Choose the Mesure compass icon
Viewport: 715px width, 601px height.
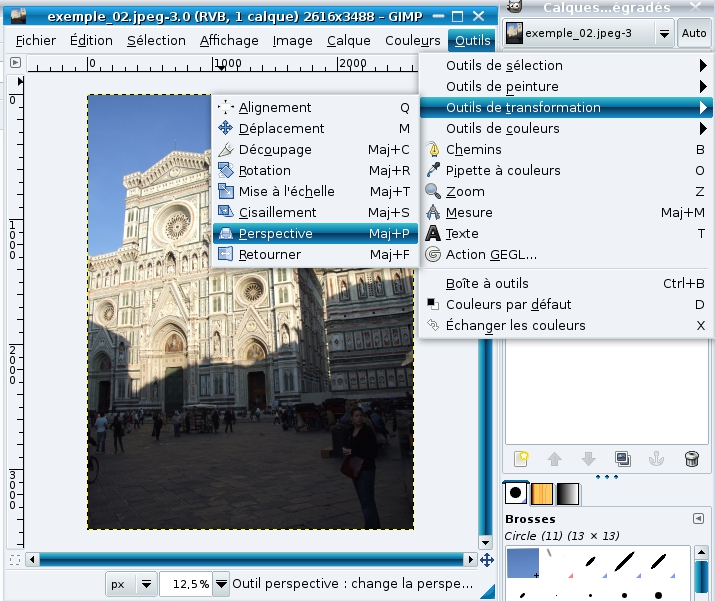433,212
